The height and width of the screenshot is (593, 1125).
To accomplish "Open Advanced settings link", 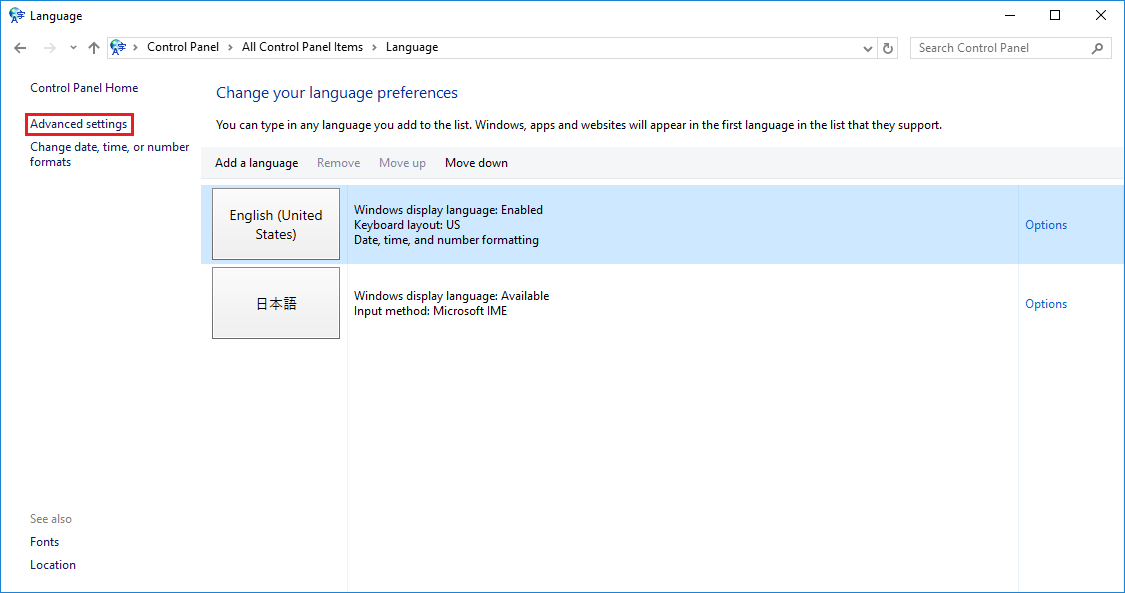I will (79, 124).
